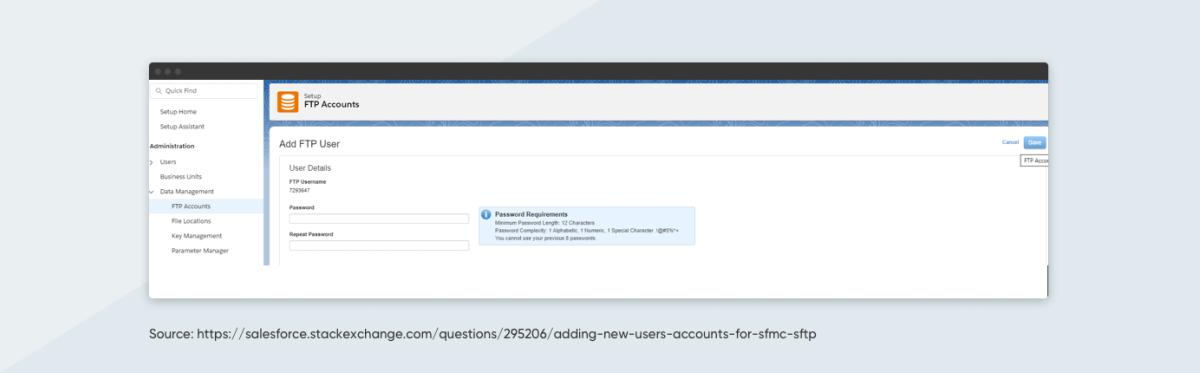Open Business Units in the sidebar
The height and width of the screenshot is (373, 1200).
[x=180, y=176]
